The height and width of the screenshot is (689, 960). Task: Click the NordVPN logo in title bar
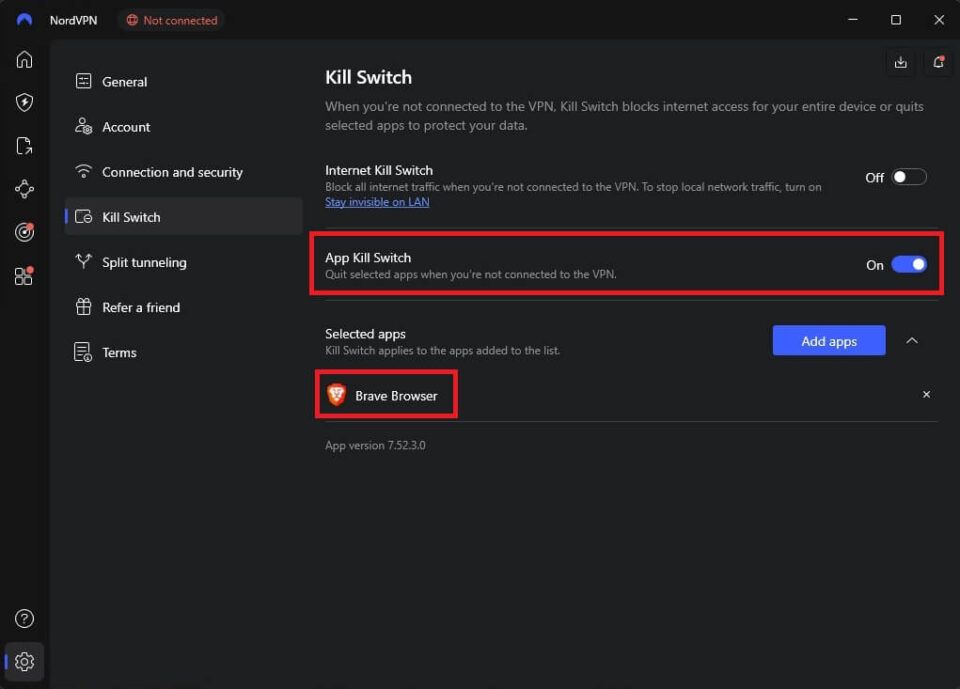24,20
